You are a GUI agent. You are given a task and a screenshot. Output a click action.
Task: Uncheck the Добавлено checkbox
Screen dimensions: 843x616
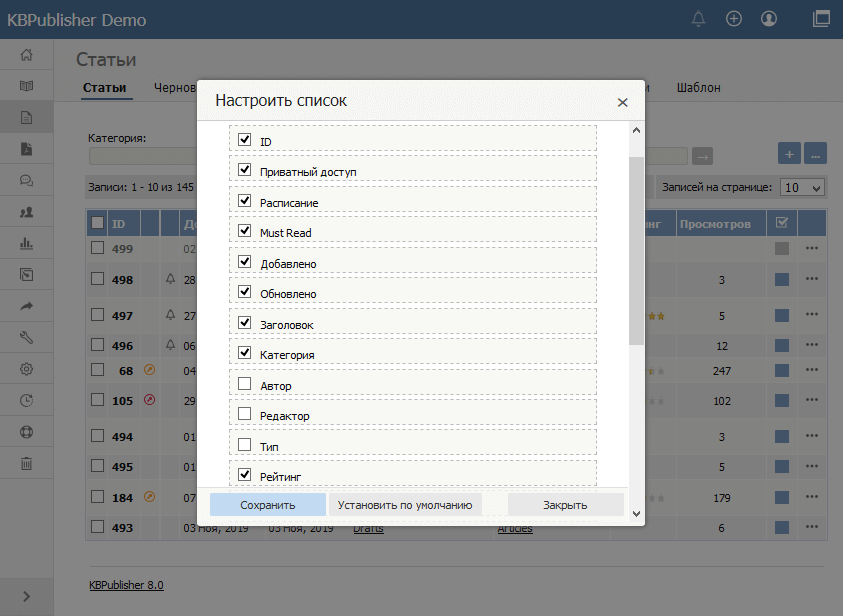click(x=245, y=261)
